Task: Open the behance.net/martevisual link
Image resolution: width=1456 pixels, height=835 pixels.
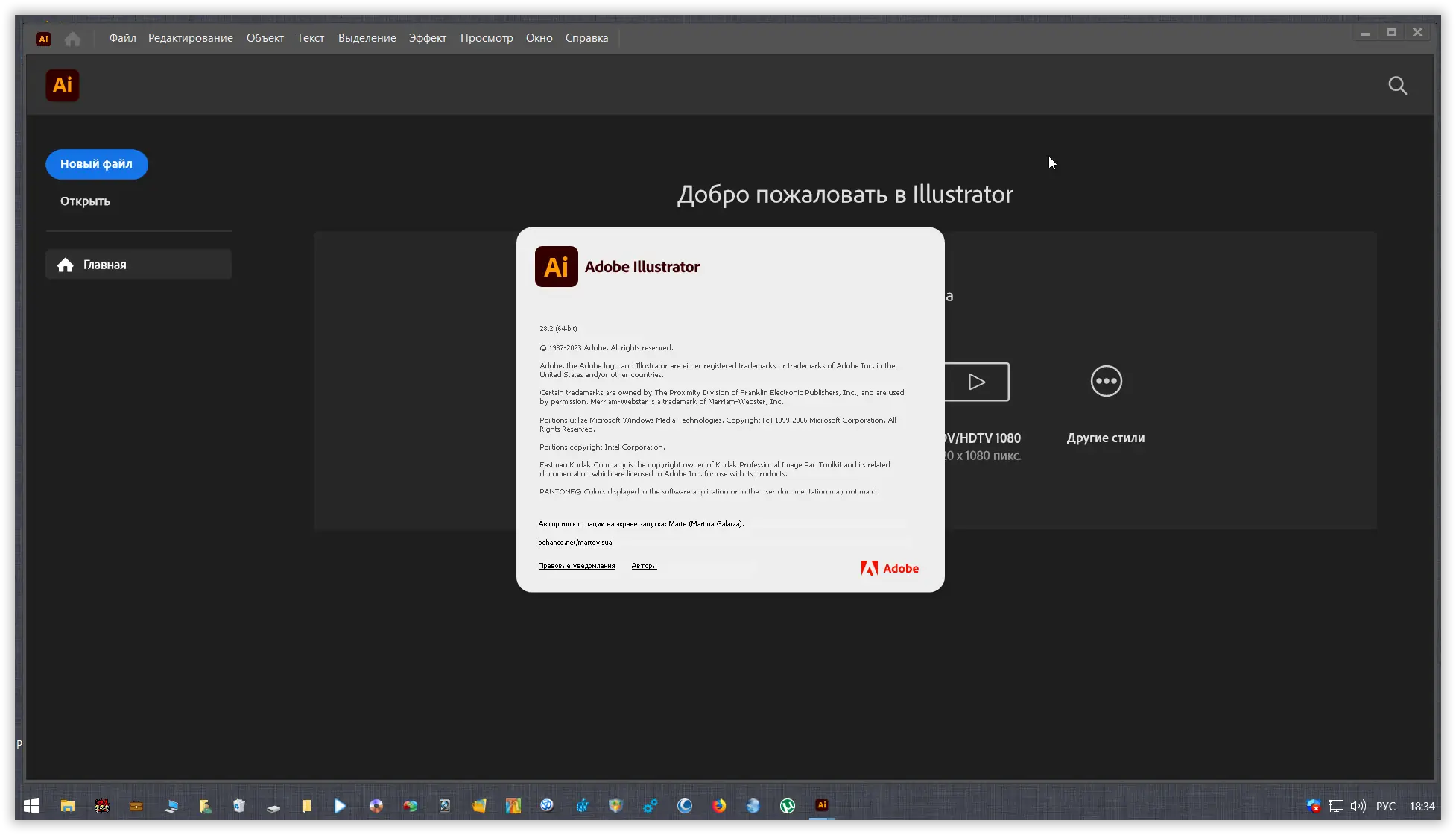Action: 576,543
